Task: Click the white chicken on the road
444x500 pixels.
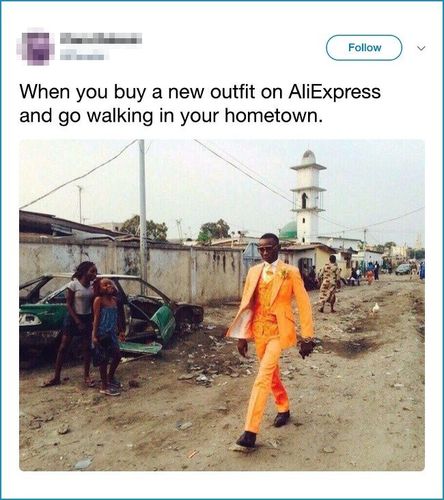Action: point(376,308)
